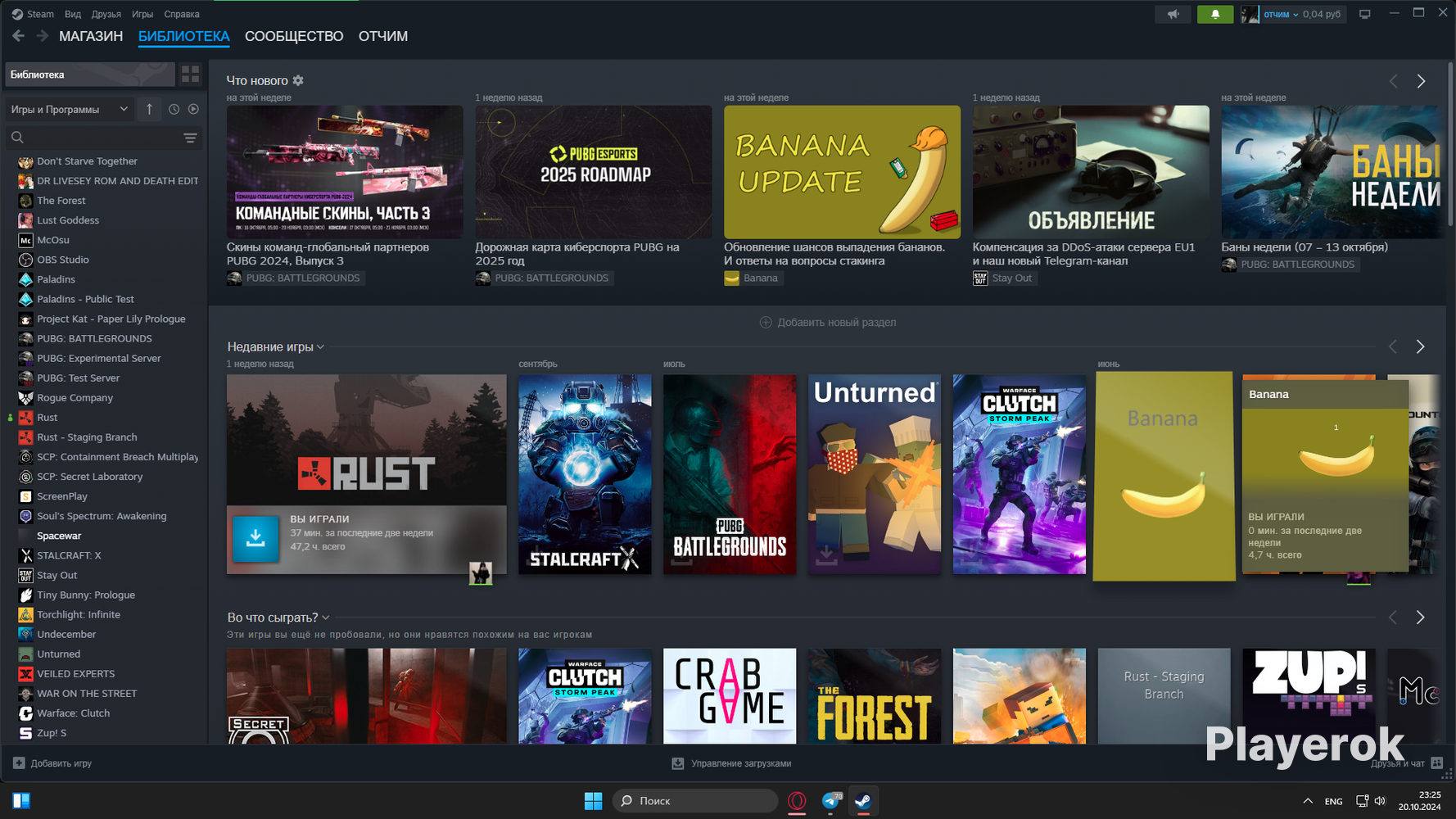Go to library home 'Библиотека' button
Screen dimensions: 1456x819
tap(90, 75)
